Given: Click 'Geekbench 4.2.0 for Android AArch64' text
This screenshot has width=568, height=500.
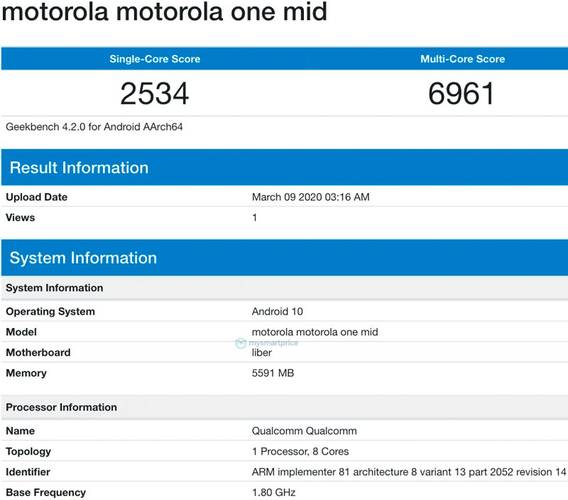Looking at the screenshot, I should (x=94, y=127).
